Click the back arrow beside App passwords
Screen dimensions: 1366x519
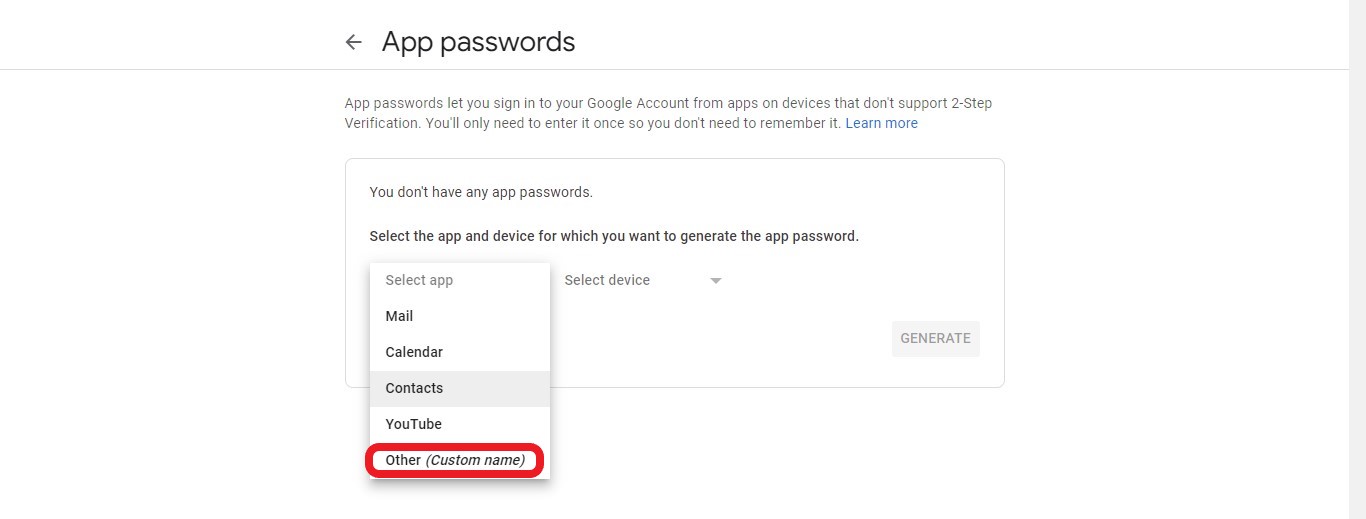click(353, 42)
